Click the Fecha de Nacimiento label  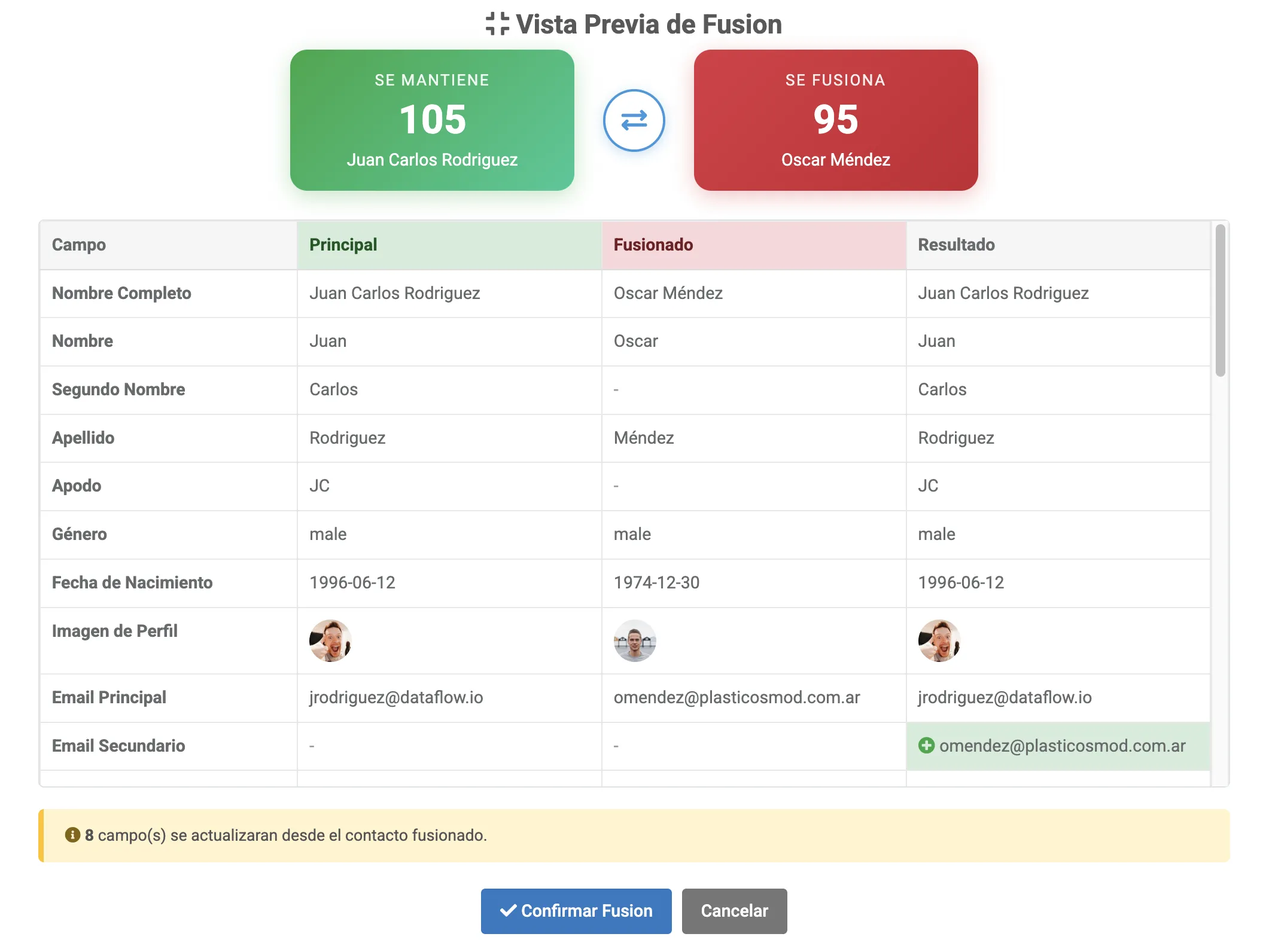point(132,582)
